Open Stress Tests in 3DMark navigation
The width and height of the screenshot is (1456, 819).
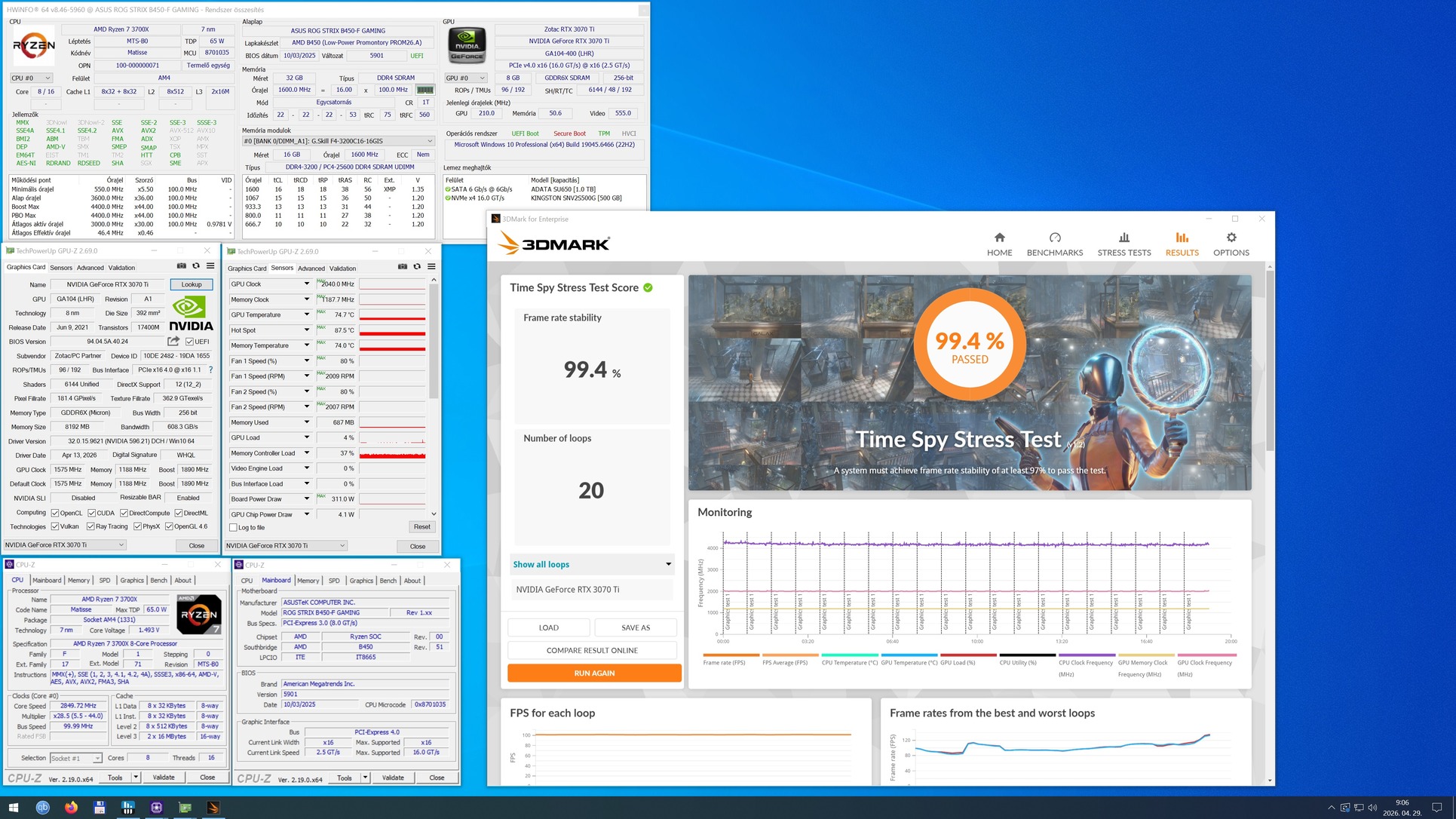click(1123, 244)
